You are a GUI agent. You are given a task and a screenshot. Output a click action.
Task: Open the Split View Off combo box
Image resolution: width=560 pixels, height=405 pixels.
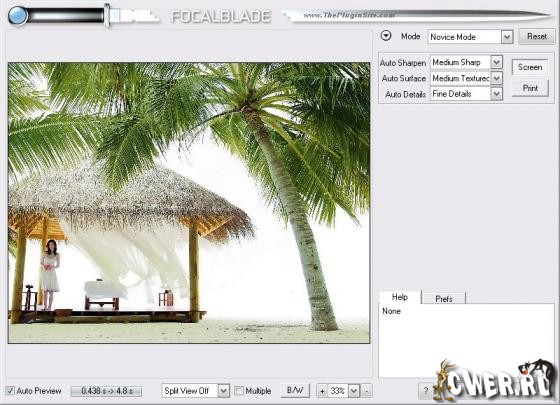click(x=195, y=391)
